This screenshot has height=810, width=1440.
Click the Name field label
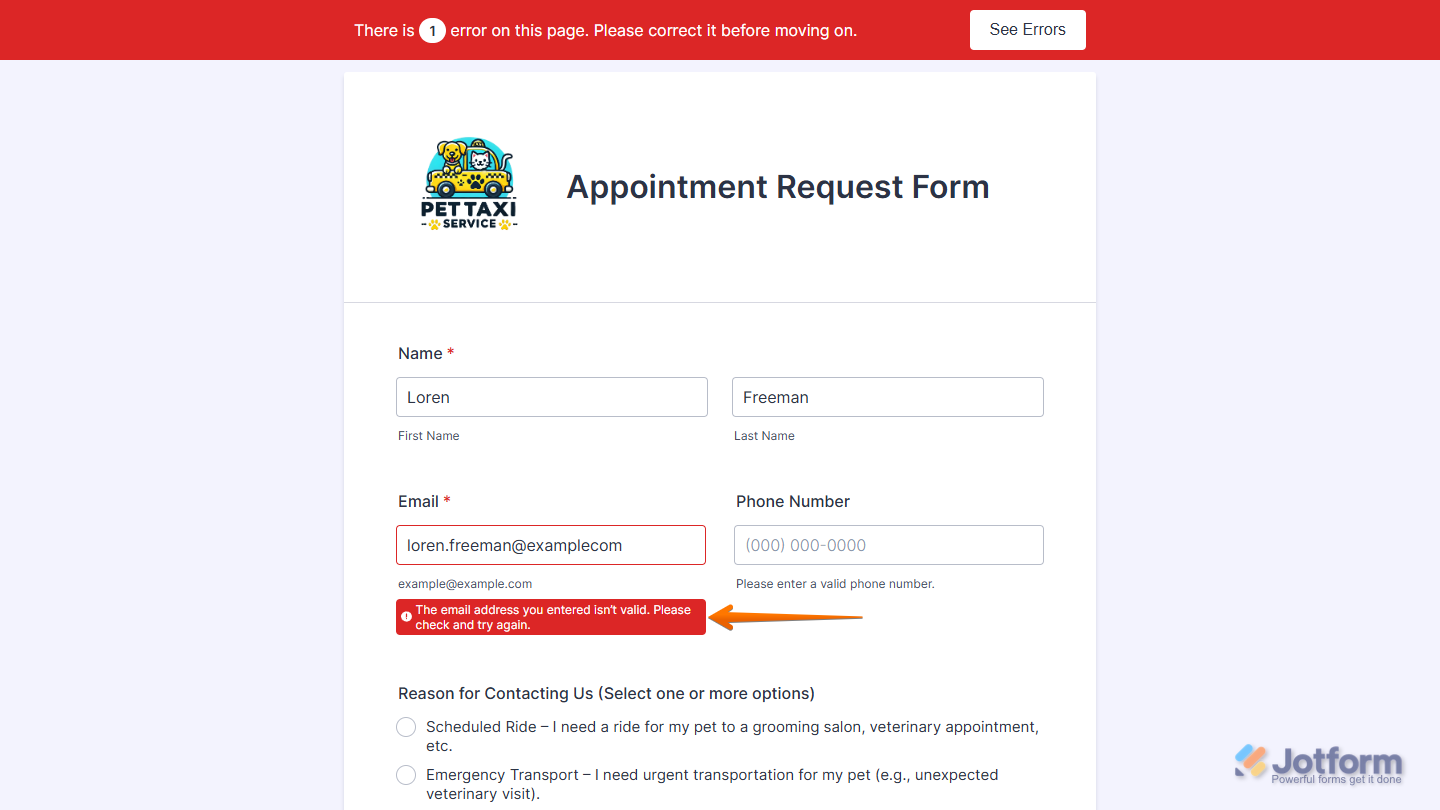point(420,353)
